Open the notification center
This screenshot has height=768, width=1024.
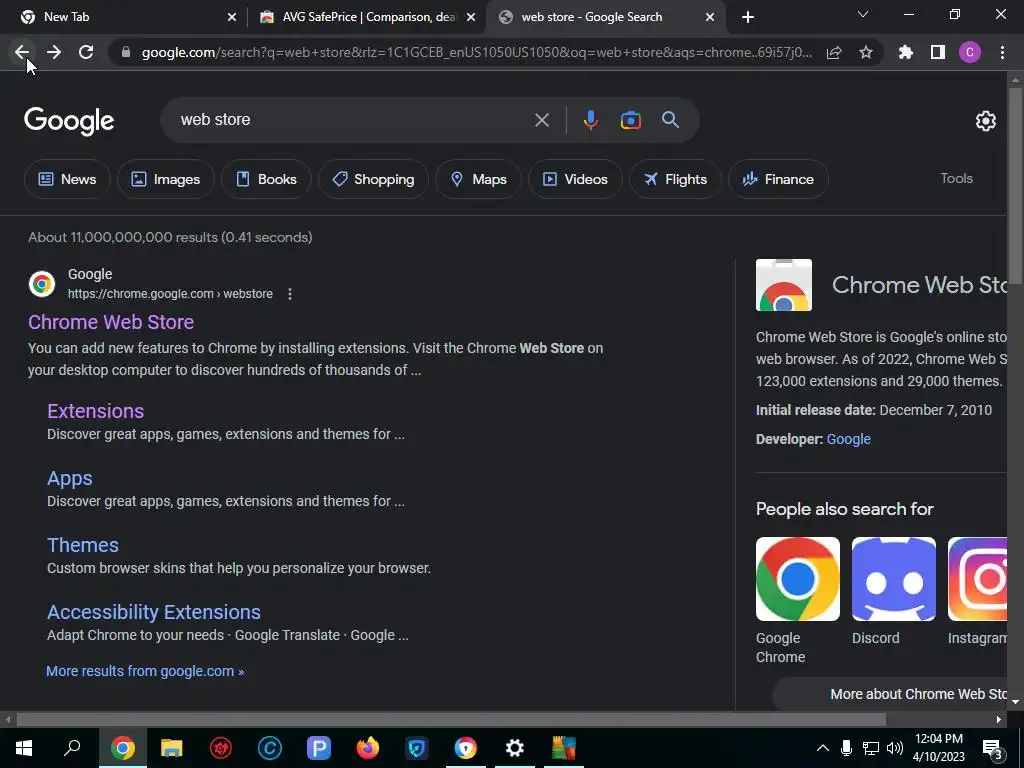click(x=993, y=748)
